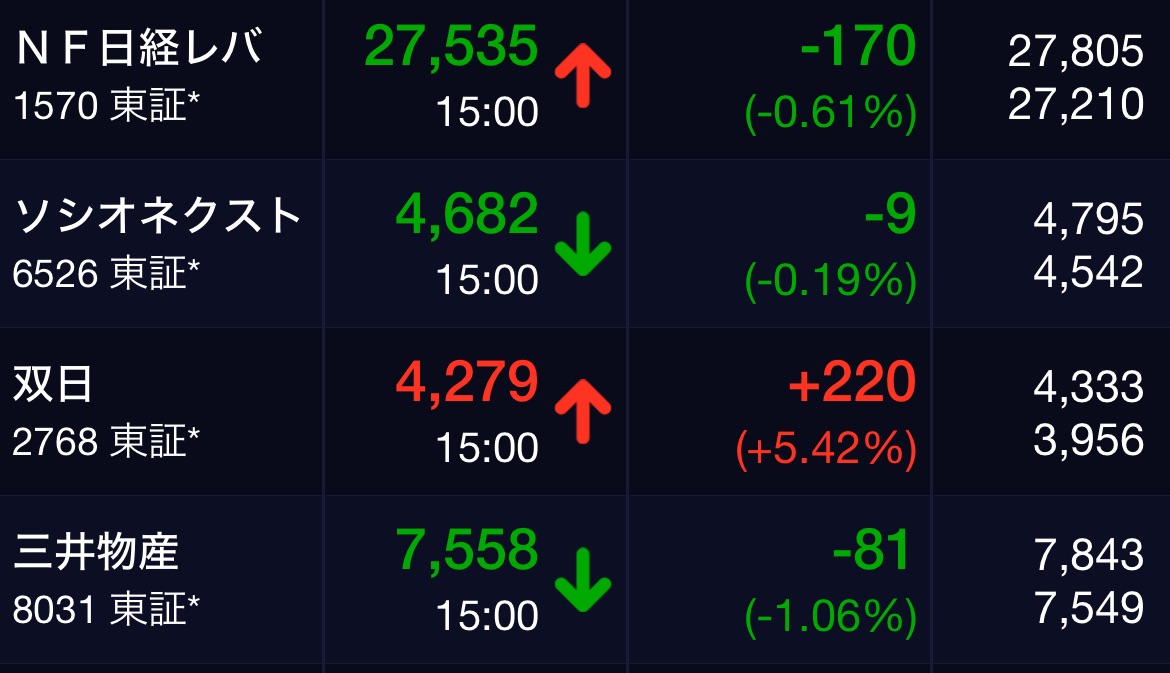This screenshot has width=1170, height=673.
Task: Click the green down arrow beside 7,558
Action: [582, 580]
